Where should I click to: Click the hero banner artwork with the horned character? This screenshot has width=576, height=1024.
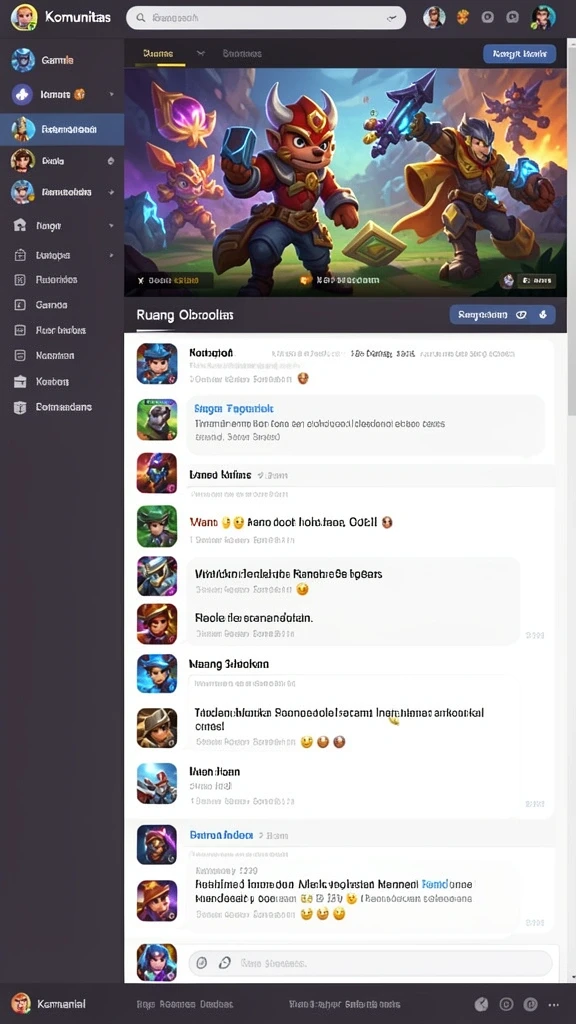pos(345,182)
